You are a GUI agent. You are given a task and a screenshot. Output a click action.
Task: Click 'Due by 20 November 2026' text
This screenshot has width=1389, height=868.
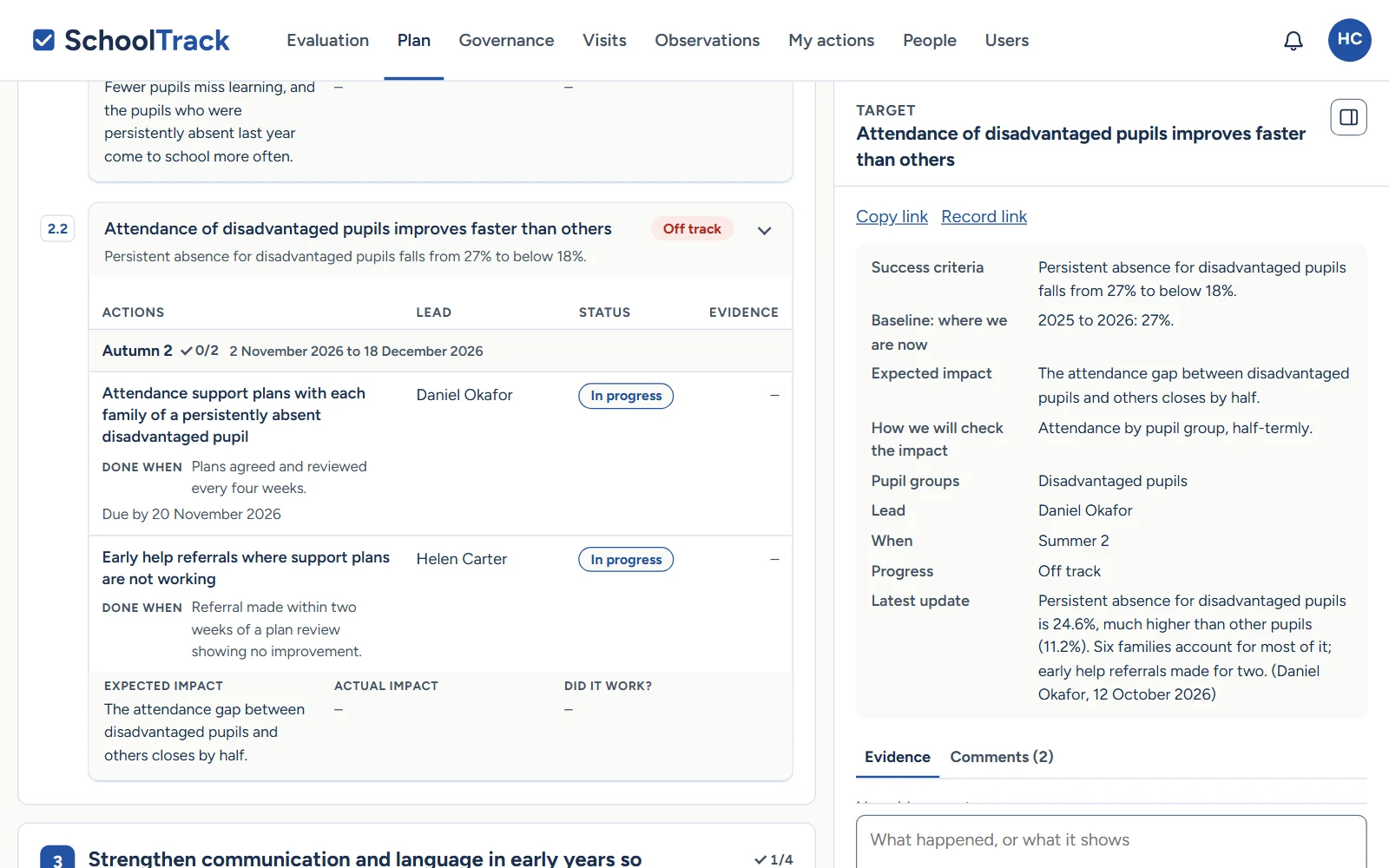click(x=191, y=514)
